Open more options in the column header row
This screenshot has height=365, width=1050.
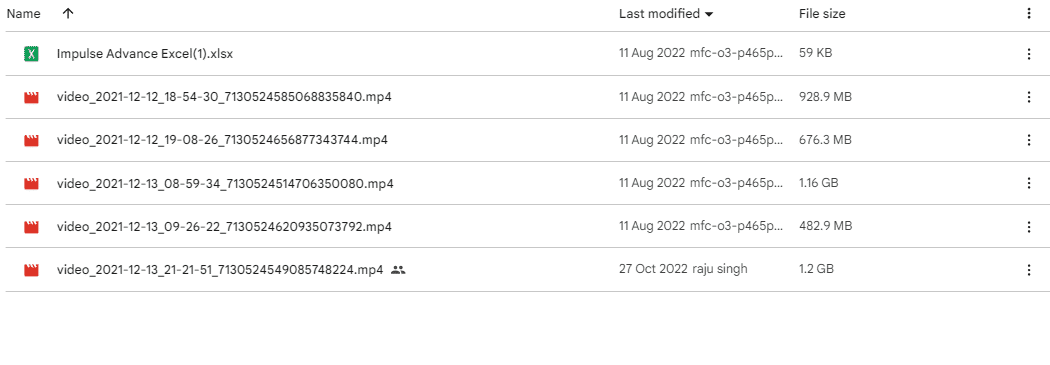[x=1029, y=13]
